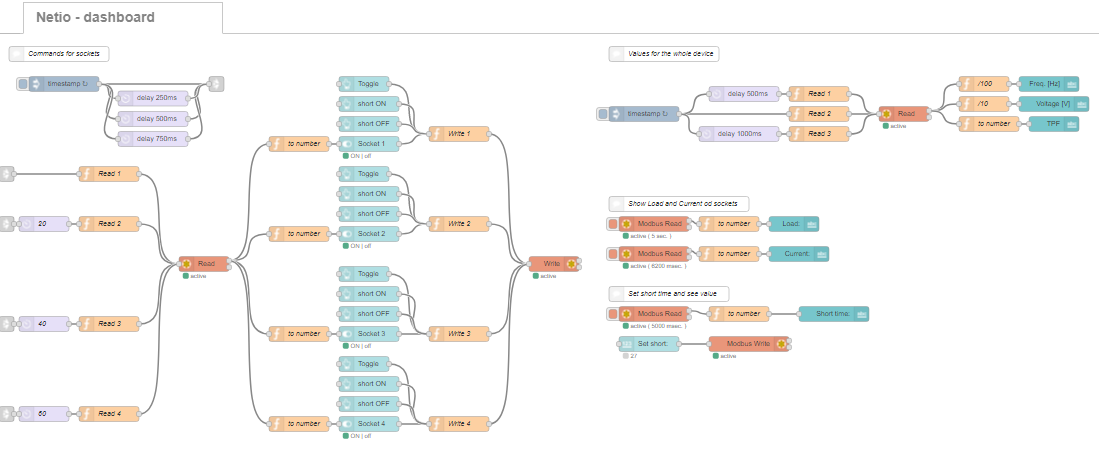Select the link node right of delay 250ms
Viewport: 1099px width, 449px height.
217,83
